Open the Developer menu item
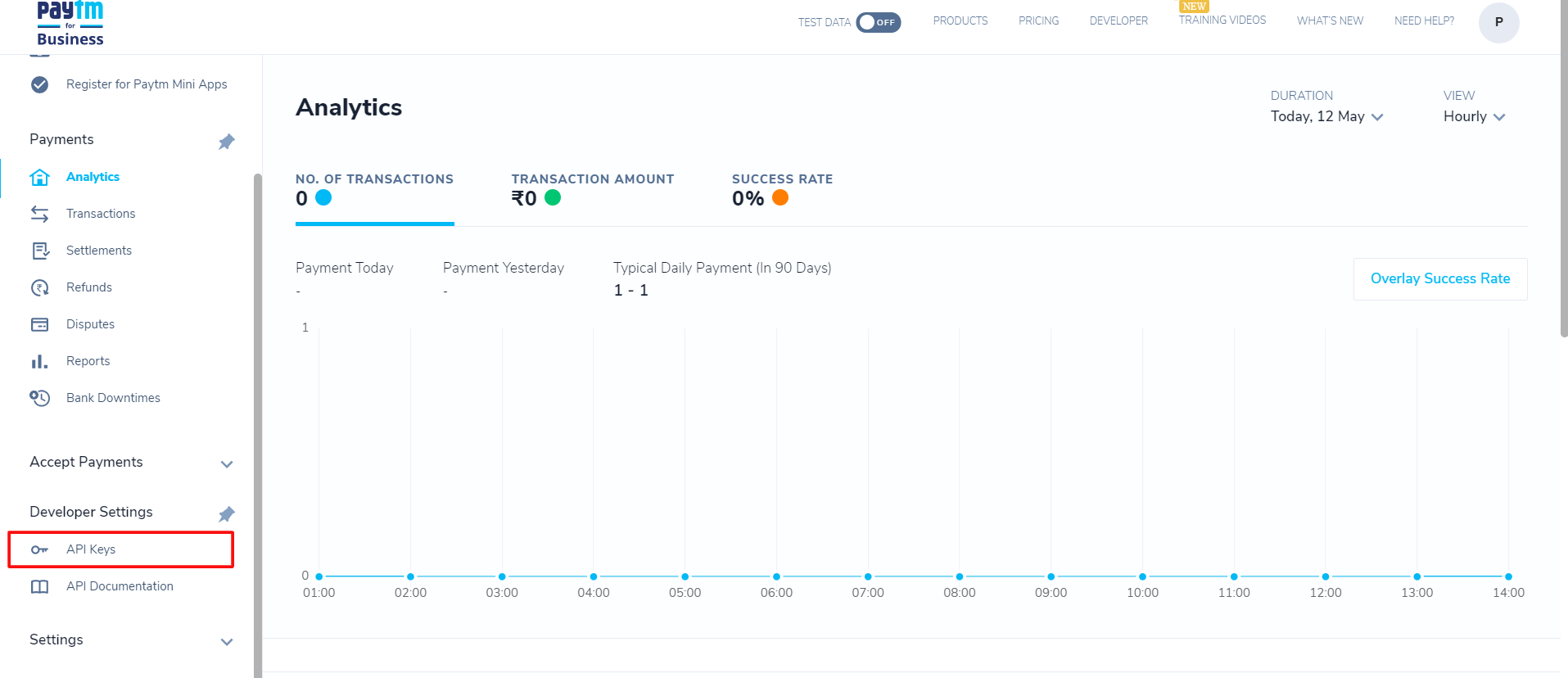The height and width of the screenshot is (678, 1568). (1118, 20)
